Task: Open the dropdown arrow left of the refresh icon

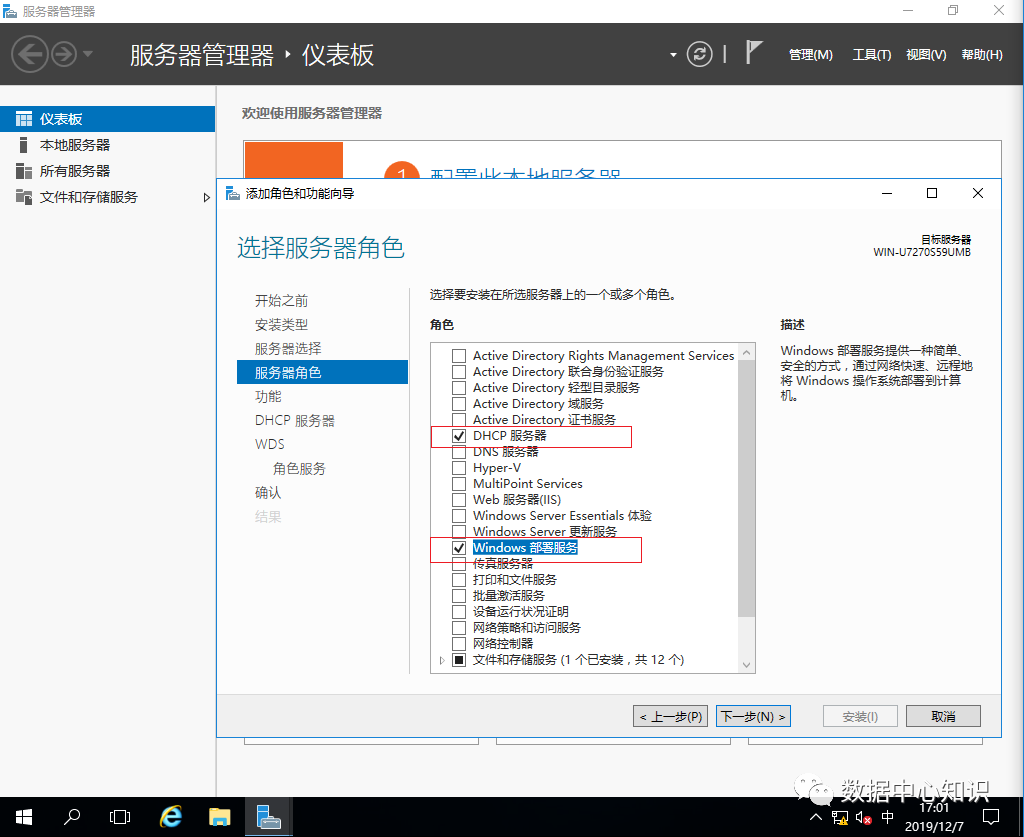Action: (x=673, y=55)
